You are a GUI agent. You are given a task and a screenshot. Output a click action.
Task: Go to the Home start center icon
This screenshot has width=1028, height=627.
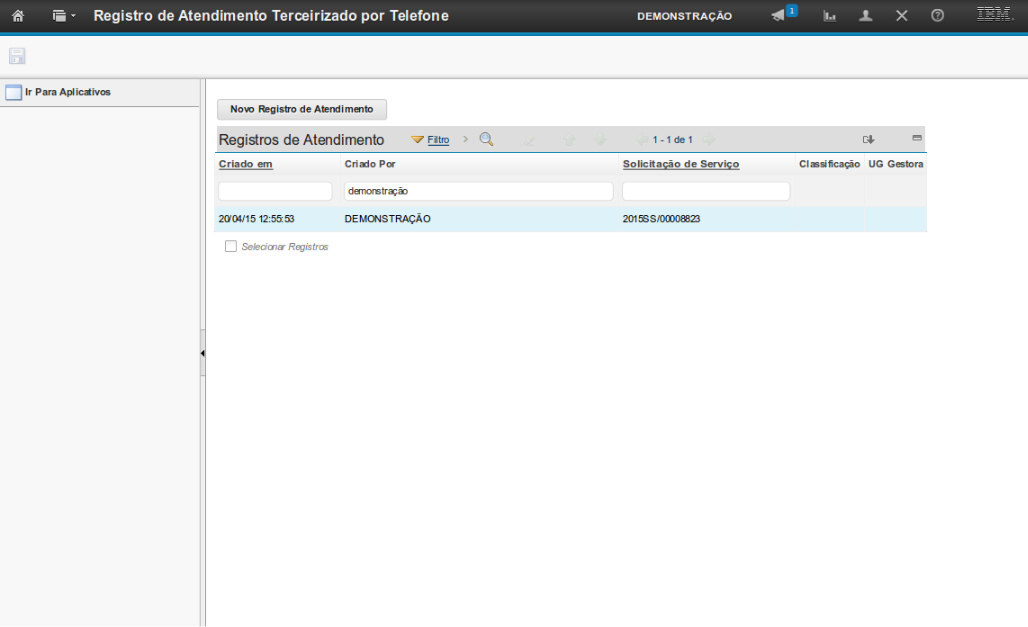pos(17,17)
